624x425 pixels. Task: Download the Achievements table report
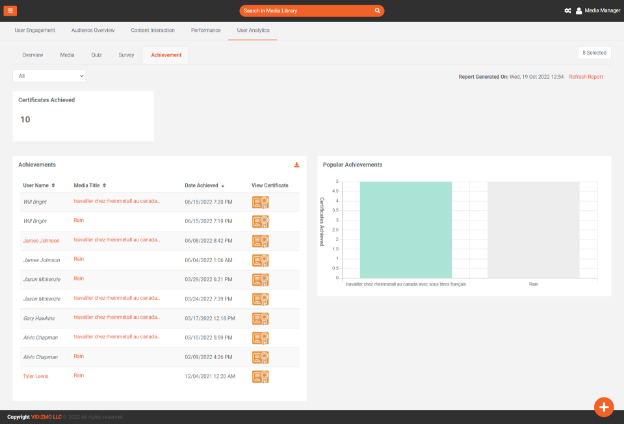[x=296, y=165]
